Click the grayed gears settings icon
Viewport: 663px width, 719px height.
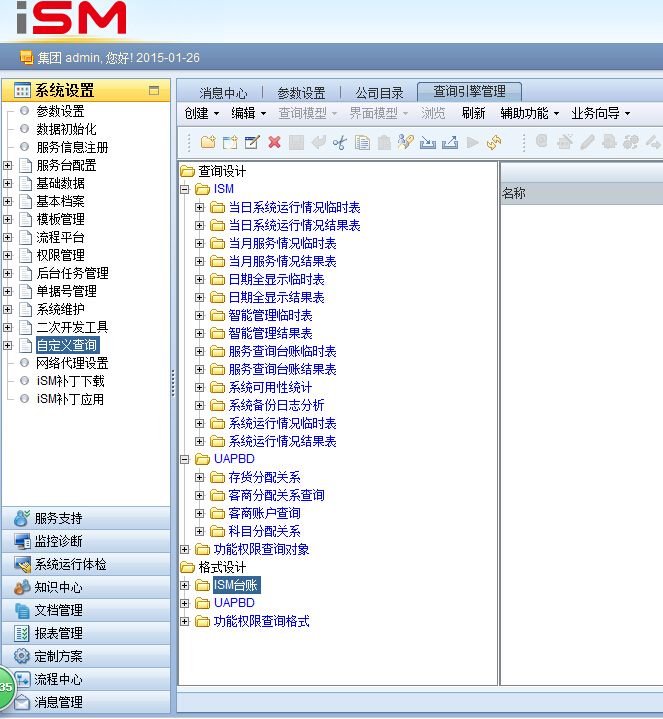point(631,142)
